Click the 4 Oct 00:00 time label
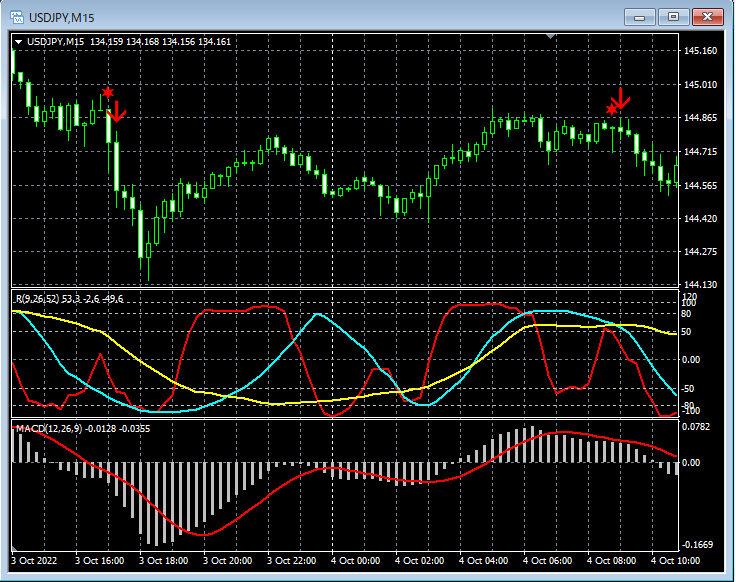 pyautogui.click(x=355, y=560)
